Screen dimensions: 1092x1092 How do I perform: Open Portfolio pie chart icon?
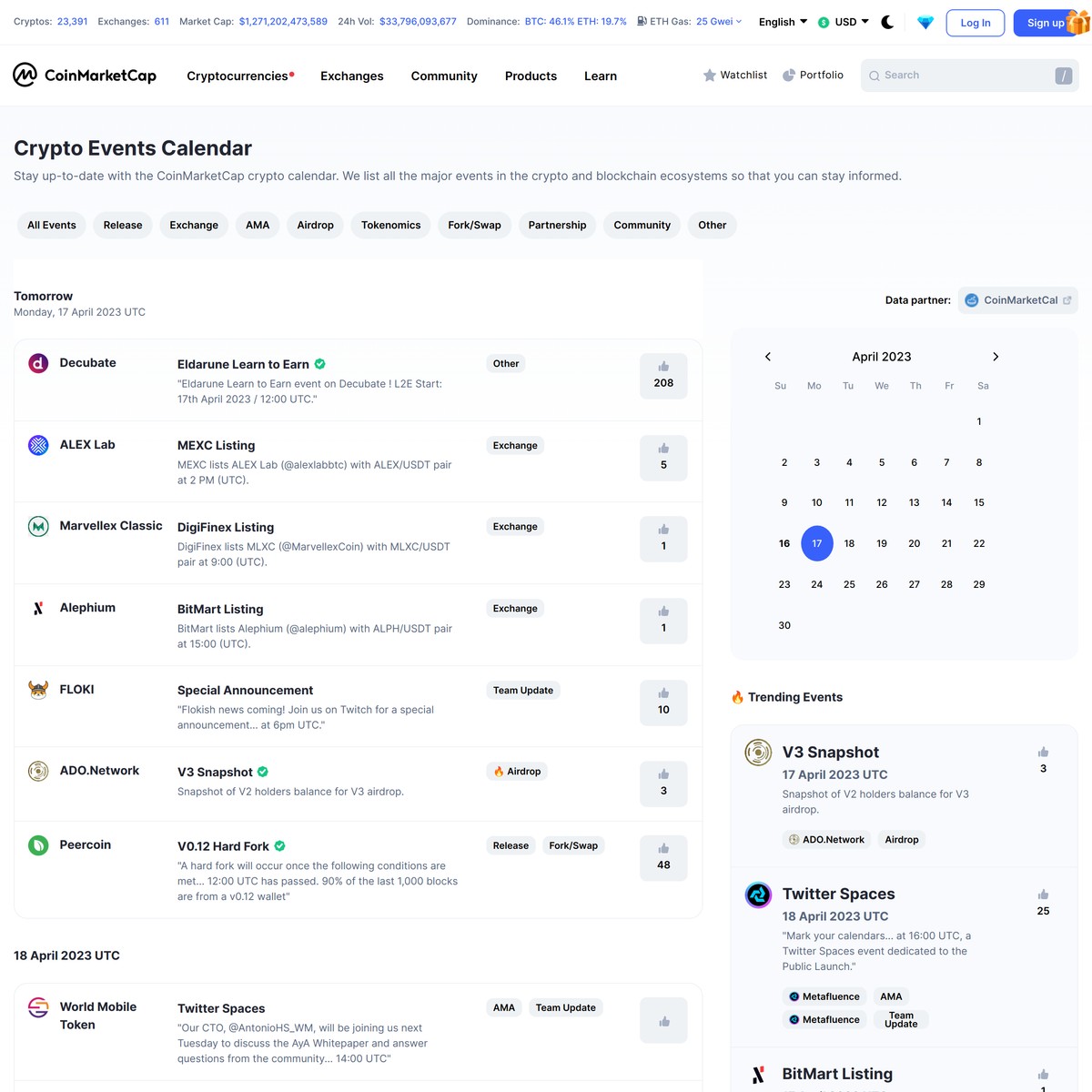789,76
